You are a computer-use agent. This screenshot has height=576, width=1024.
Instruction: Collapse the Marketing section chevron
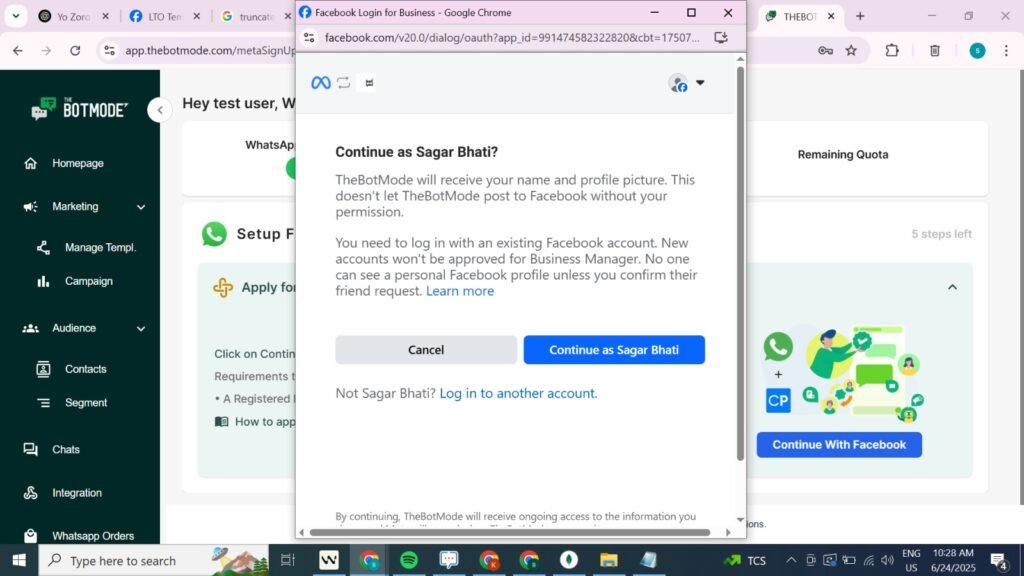[141, 207]
